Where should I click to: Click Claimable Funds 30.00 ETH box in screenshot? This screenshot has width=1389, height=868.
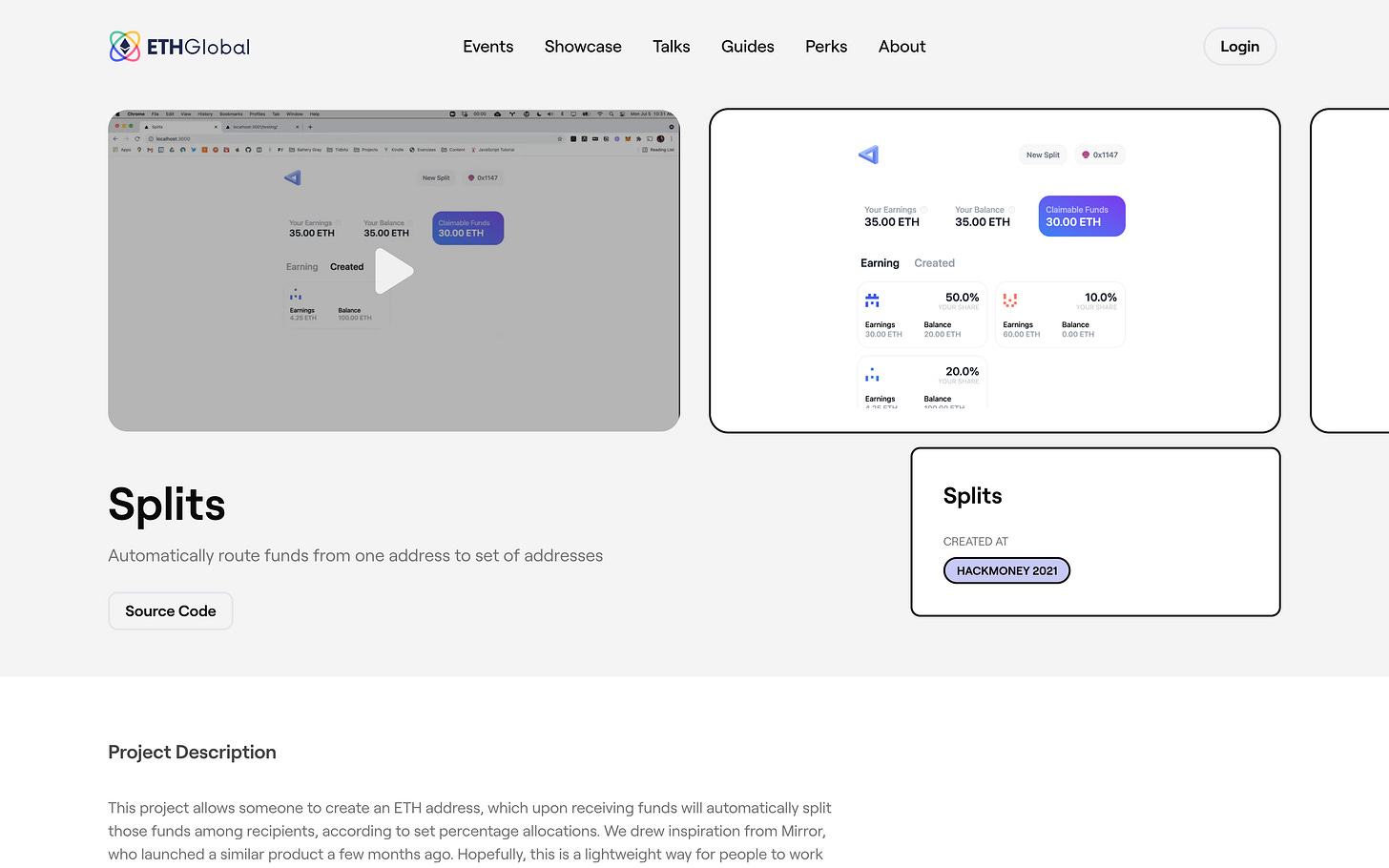1082,216
